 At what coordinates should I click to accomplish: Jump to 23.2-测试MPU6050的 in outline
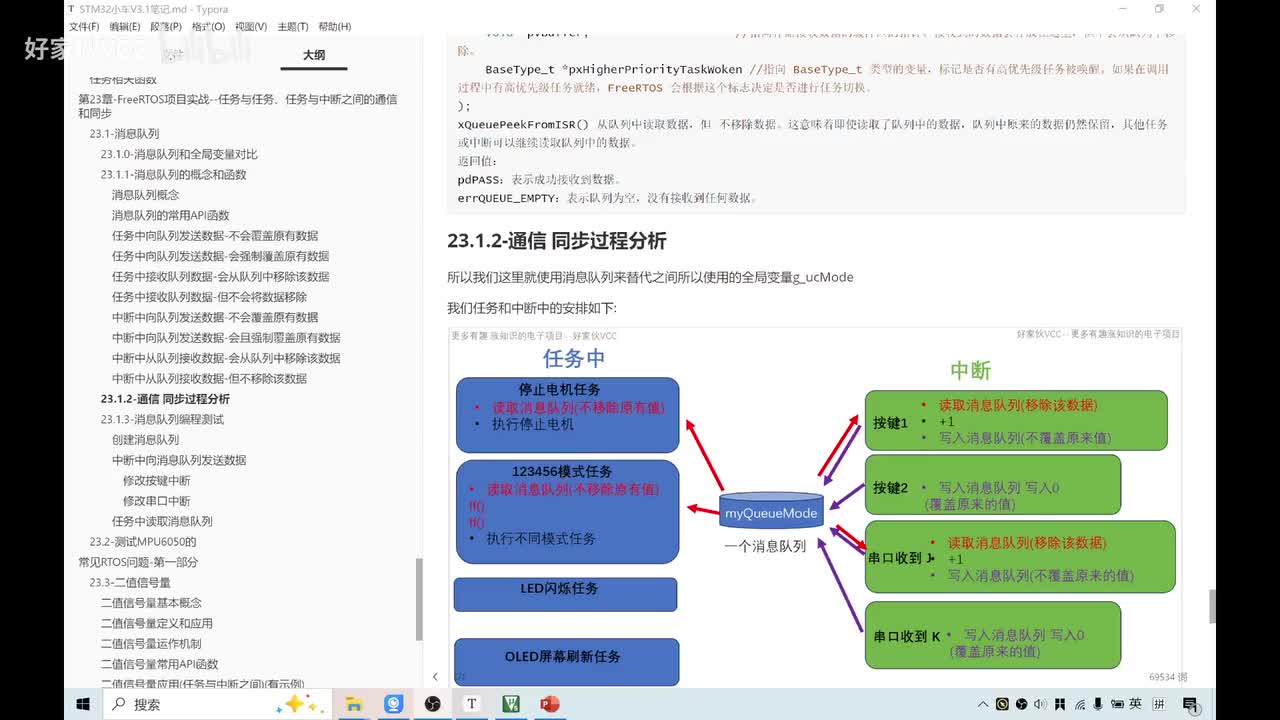(x=142, y=542)
